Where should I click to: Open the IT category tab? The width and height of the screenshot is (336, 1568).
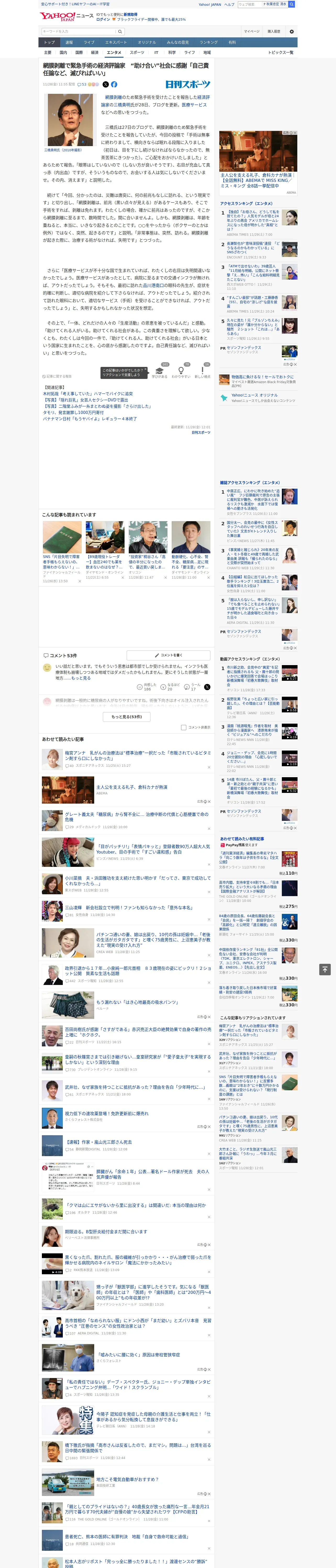click(156, 52)
